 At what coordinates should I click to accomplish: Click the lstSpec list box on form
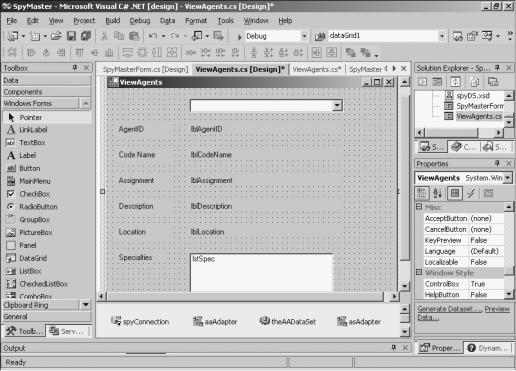pos(262,272)
